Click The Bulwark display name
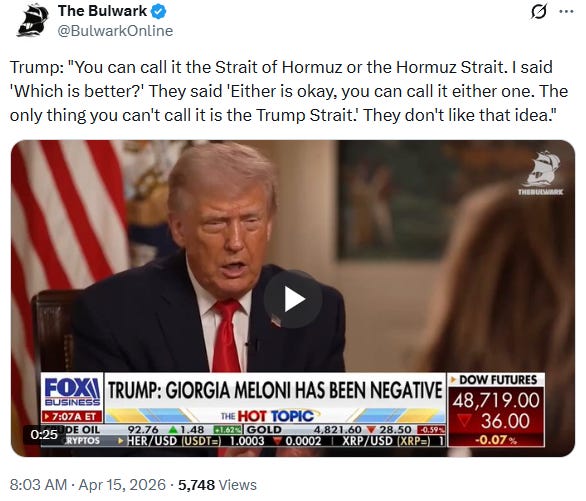 pyautogui.click(x=102, y=11)
